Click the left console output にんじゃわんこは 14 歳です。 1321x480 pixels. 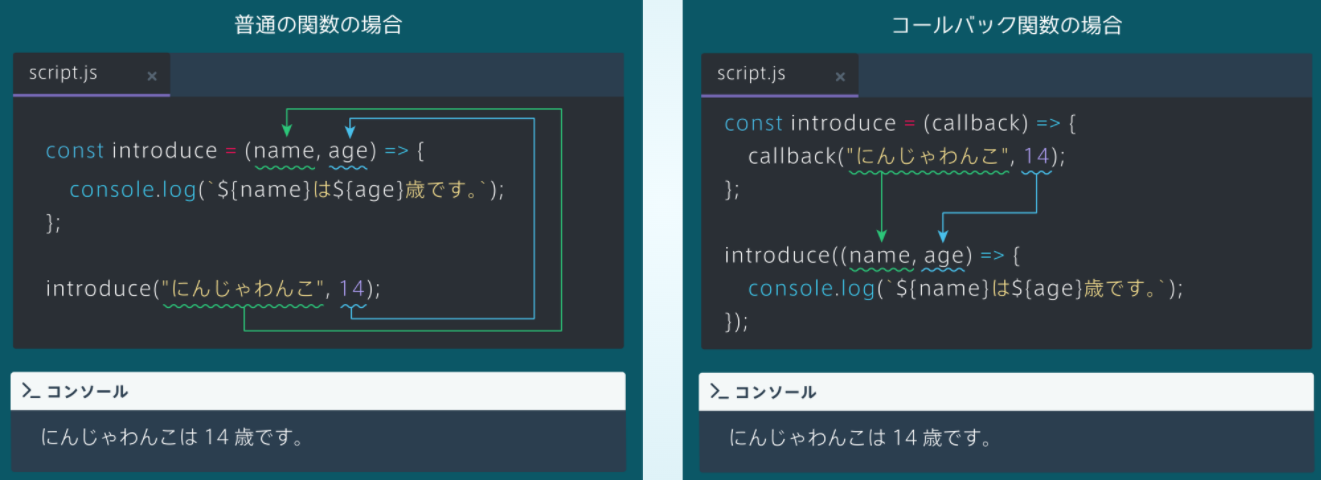point(173,437)
